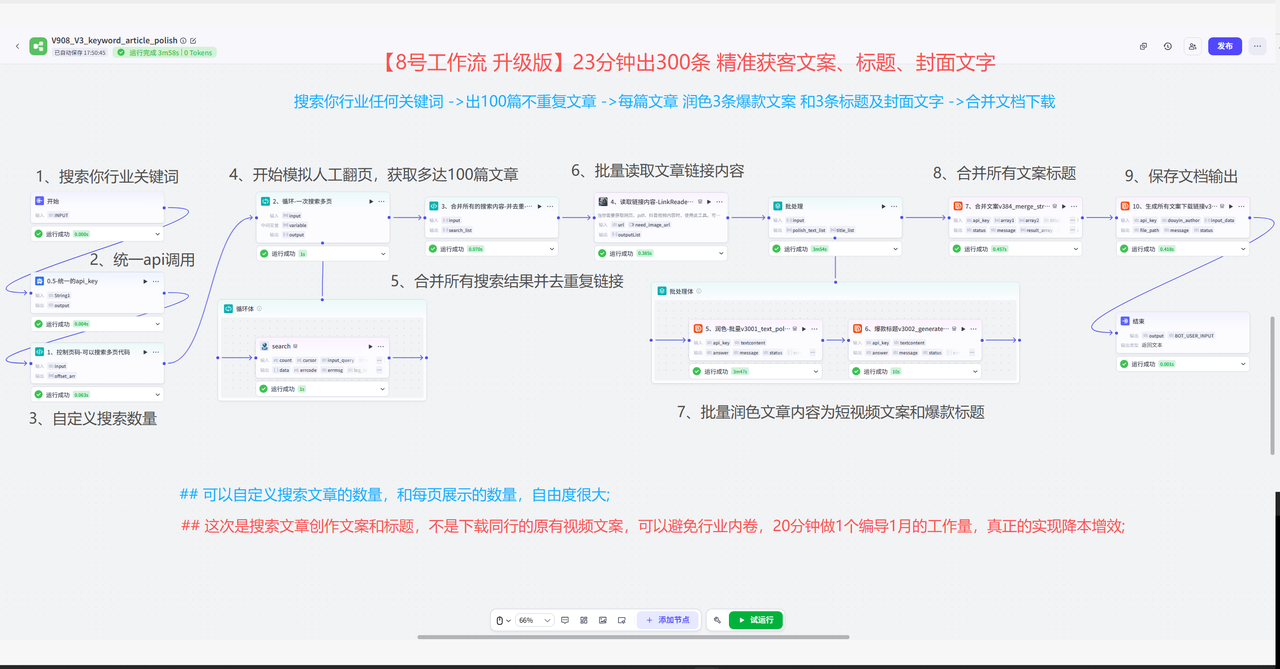Open the 66% zoom level dropdown
Image resolution: width=1280 pixels, height=669 pixels.
[534, 620]
